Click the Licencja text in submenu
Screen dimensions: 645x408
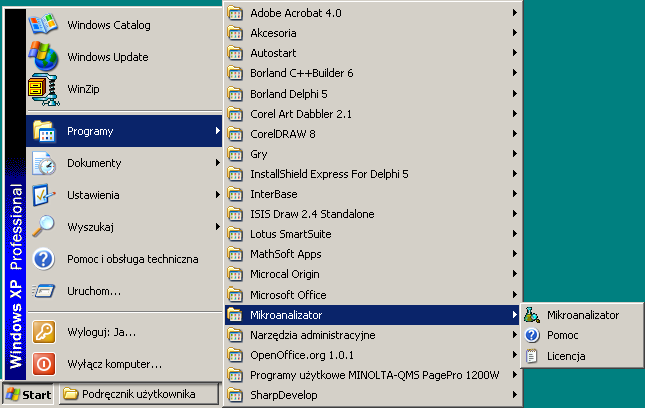tap(566, 356)
